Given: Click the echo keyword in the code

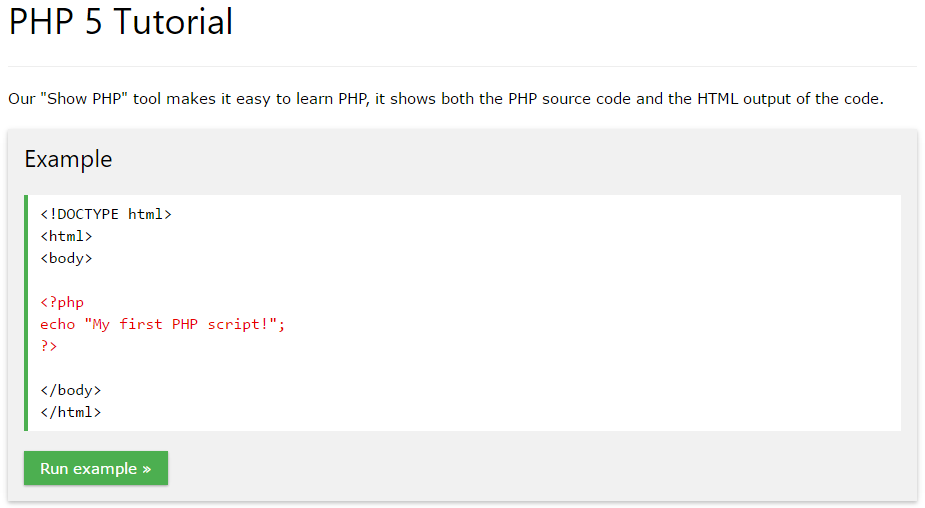Looking at the screenshot, I should coord(57,324).
